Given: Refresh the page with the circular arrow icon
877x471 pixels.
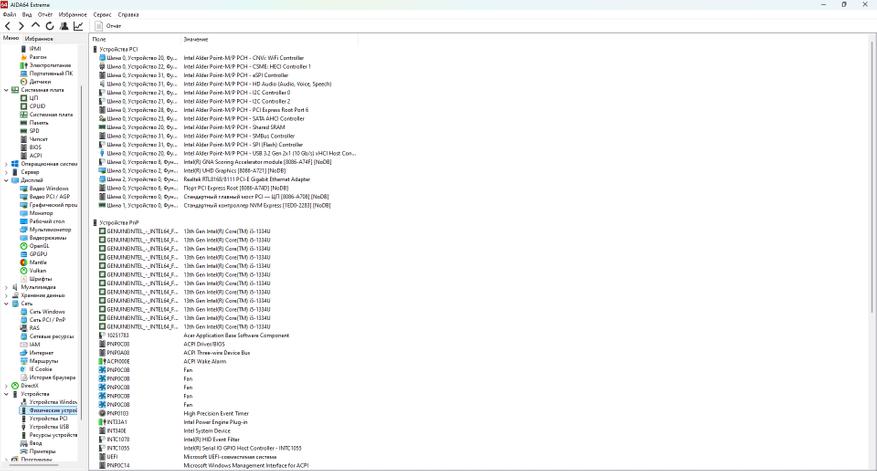Looking at the screenshot, I should click(x=50, y=26).
